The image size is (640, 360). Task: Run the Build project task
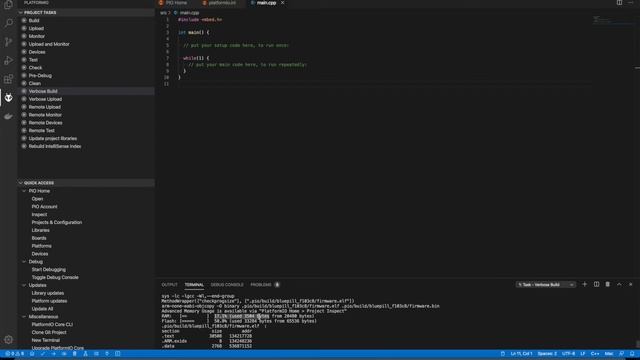(34, 20)
